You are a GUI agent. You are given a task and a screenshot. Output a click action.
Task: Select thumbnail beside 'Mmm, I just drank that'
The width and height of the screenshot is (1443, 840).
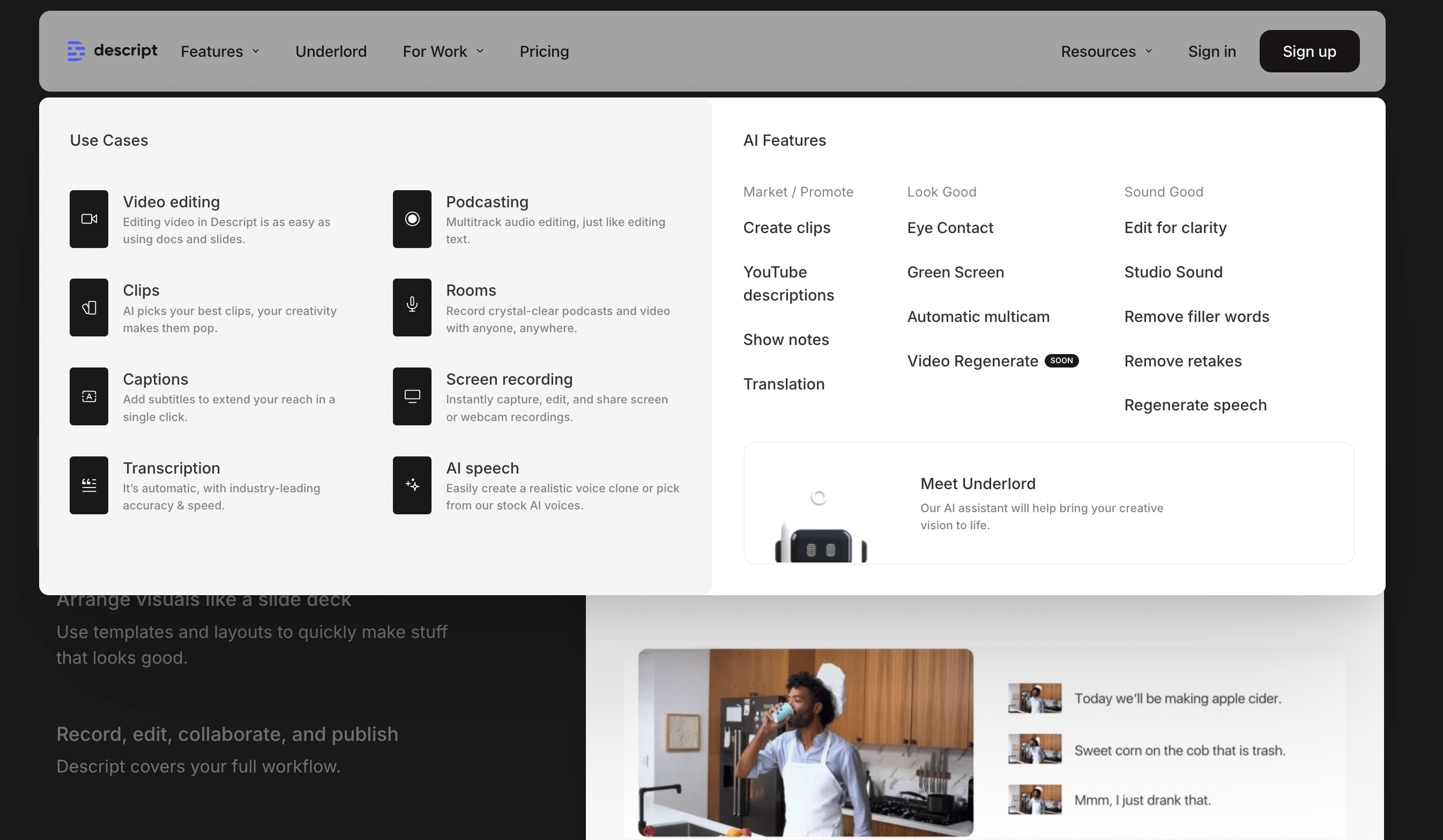(1034, 799)
